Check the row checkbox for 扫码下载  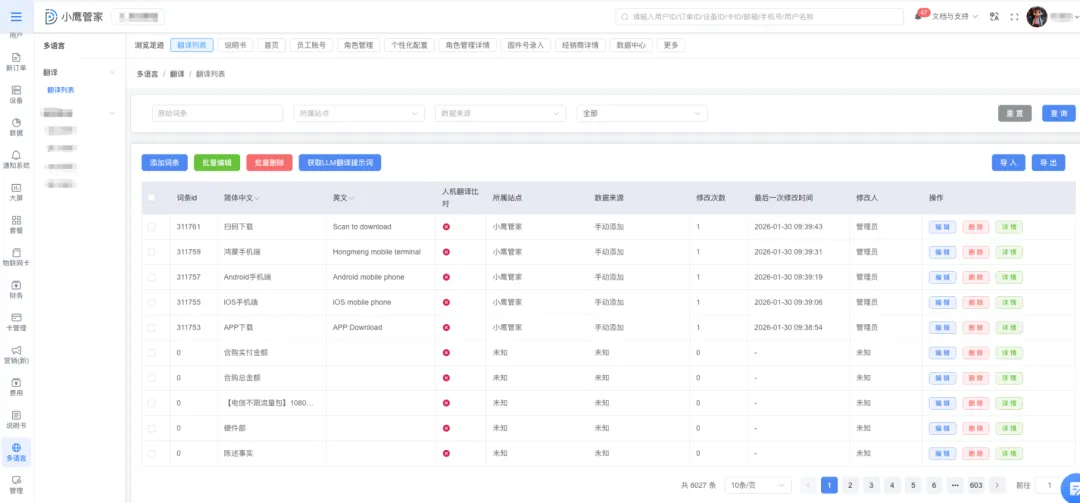pyautogui.click(x=152, y=227)
